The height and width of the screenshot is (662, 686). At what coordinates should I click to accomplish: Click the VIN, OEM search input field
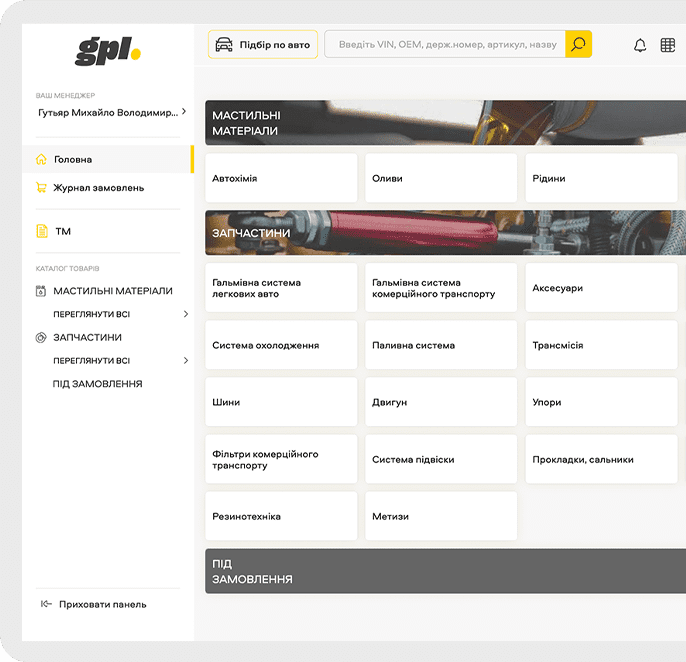point(445,44)
